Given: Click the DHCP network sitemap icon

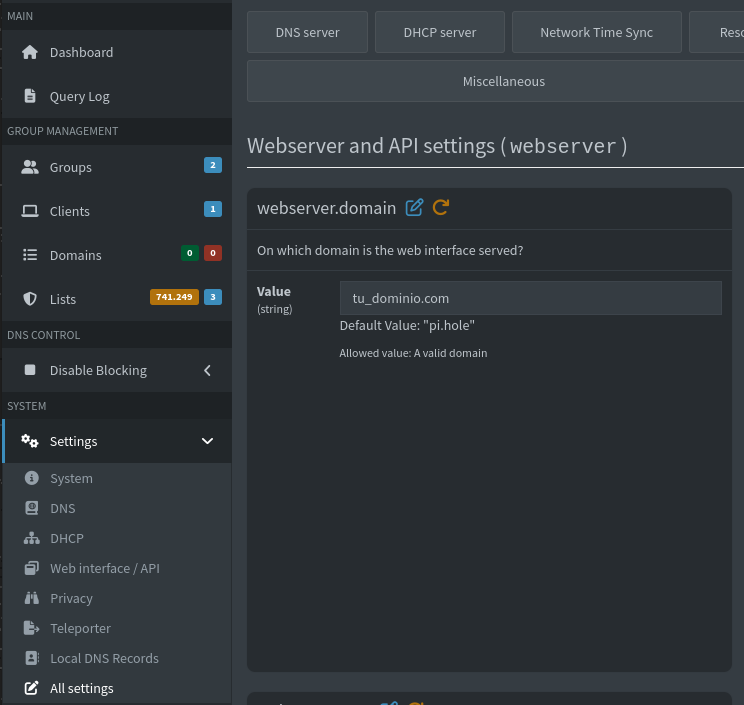Looking at the screenshot, I should 32,538.
